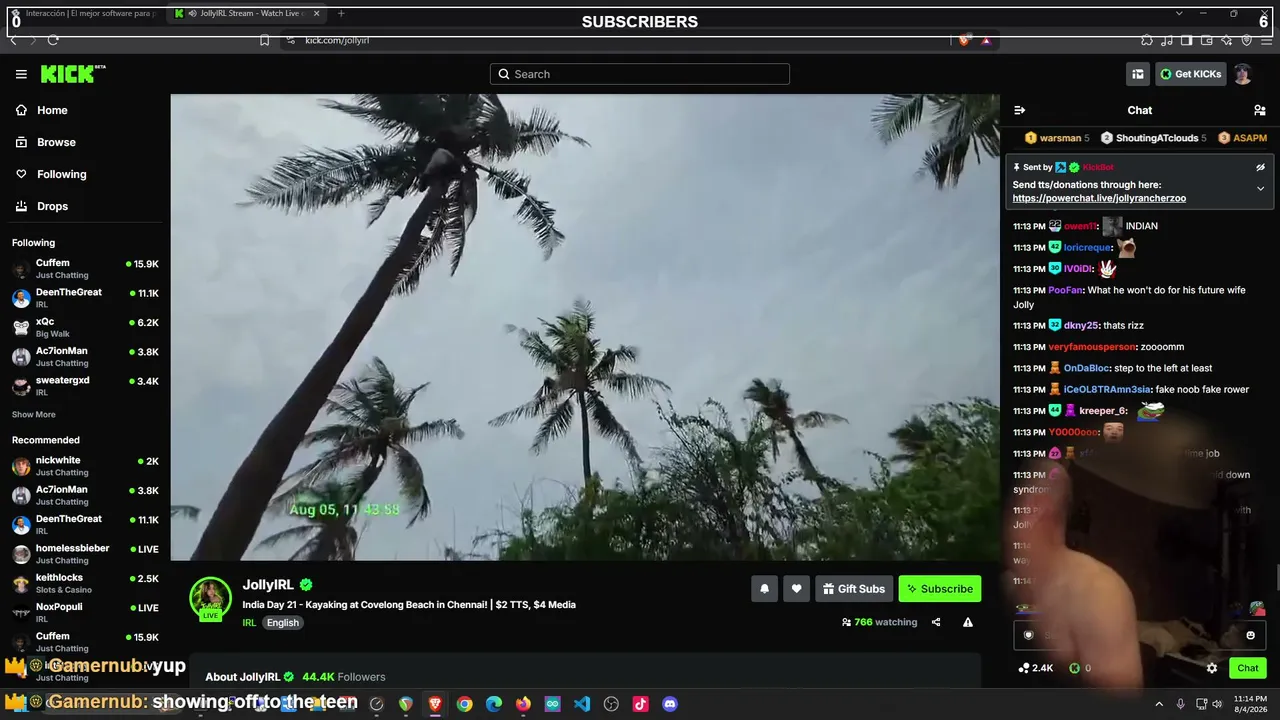The width and height of the screenshot is (1280, 720).
Task: Open the hamburger sidebar menu
Action: click(x=21, y=74)
